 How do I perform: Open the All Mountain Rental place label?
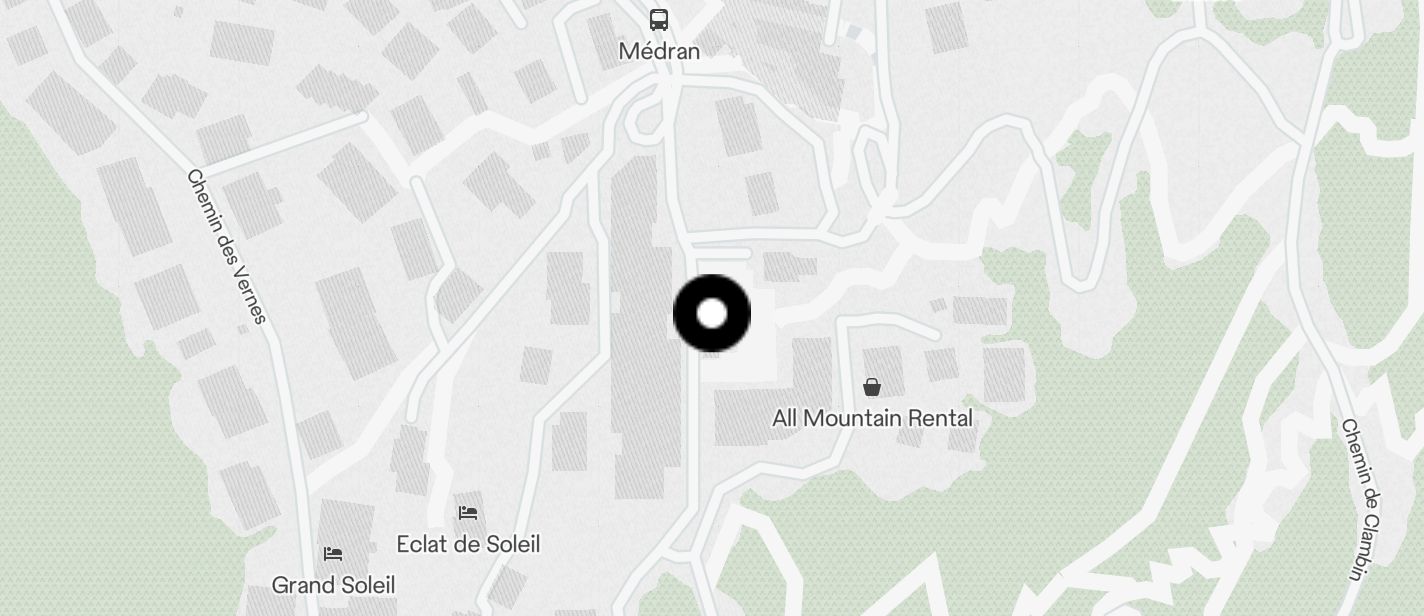coord(872,418)
